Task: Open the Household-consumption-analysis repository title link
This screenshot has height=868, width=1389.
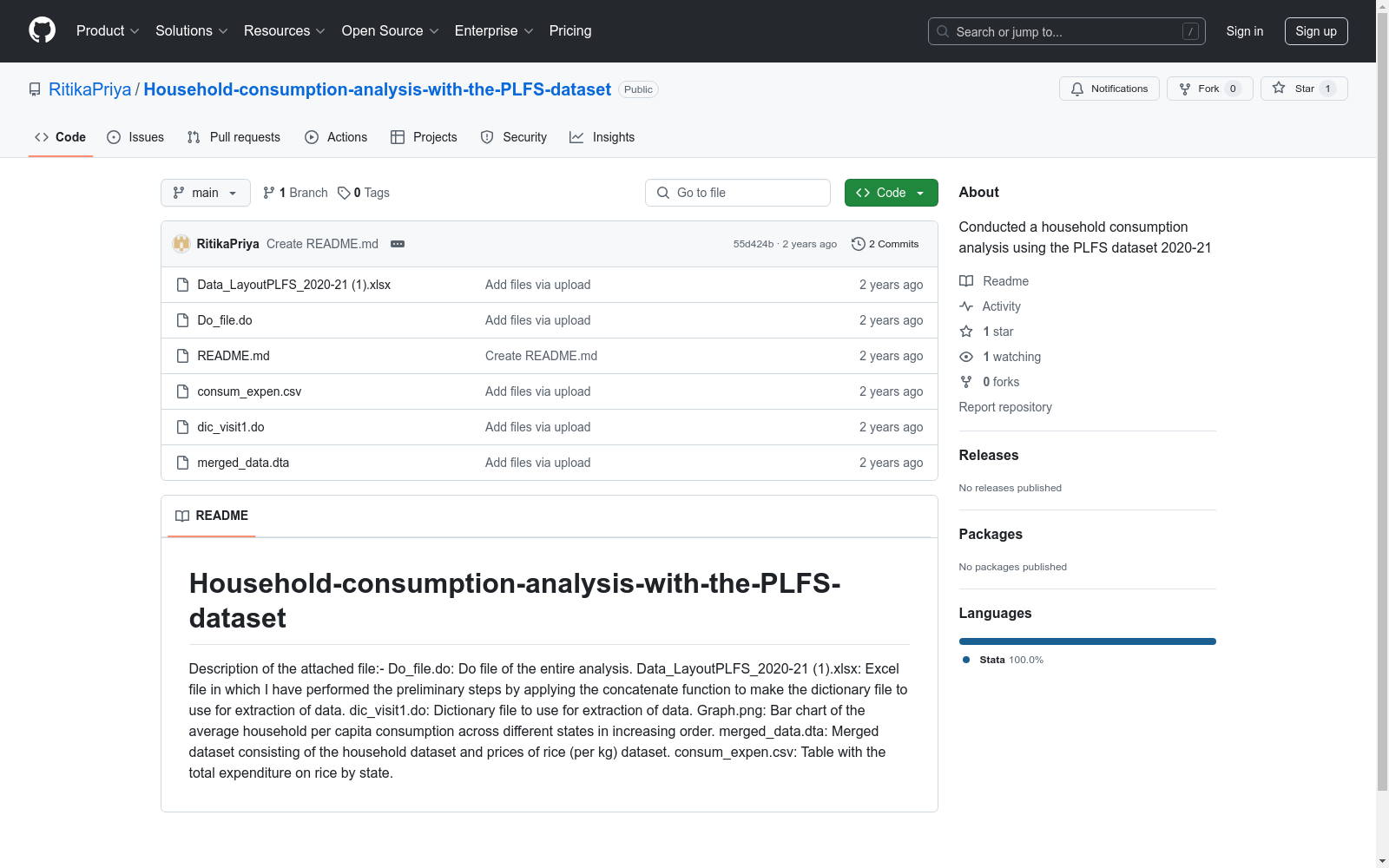Action: click(x=378, y=89)
